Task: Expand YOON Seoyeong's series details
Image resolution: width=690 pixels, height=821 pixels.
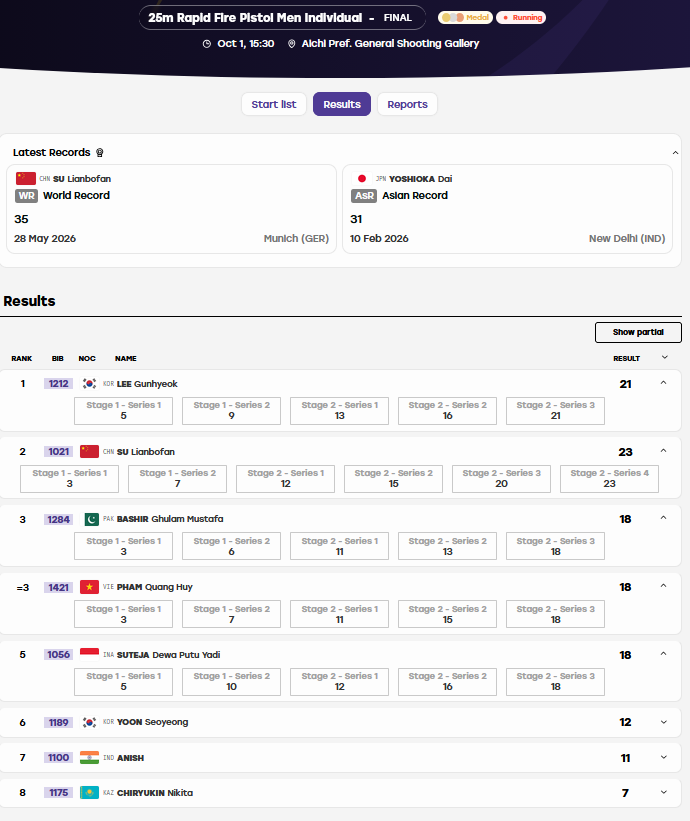Action: click(x=663, y=722)
